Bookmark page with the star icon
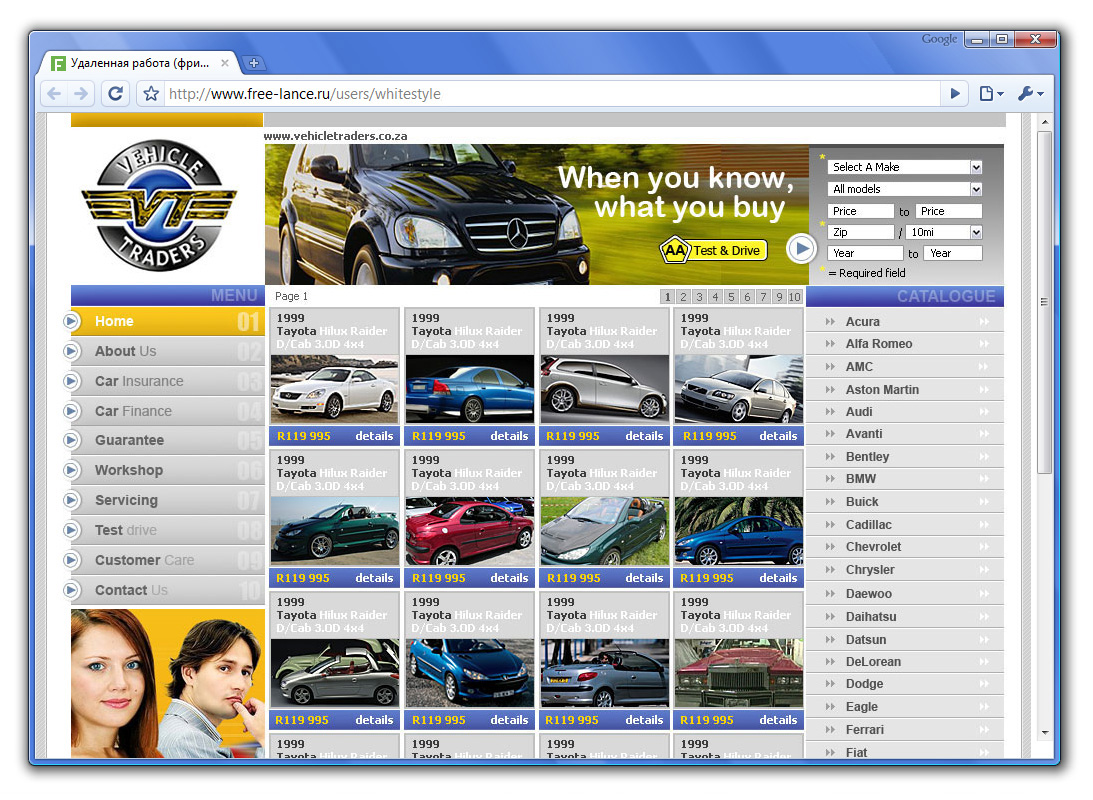Image resolution: width=1093 pixels, height=800 pixels. click(x=151, y=93)
